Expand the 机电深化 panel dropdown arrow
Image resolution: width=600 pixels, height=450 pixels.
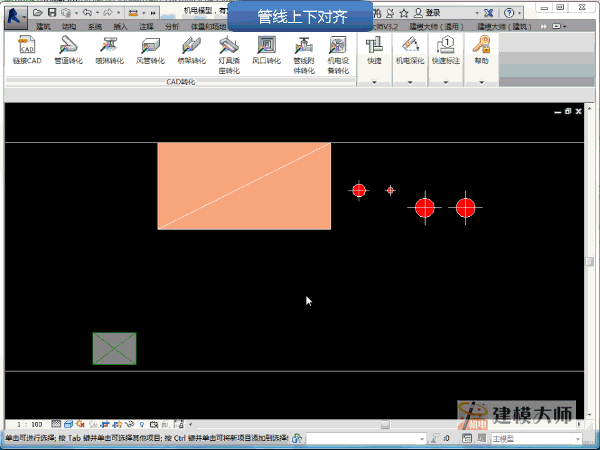tap(410, 82)
